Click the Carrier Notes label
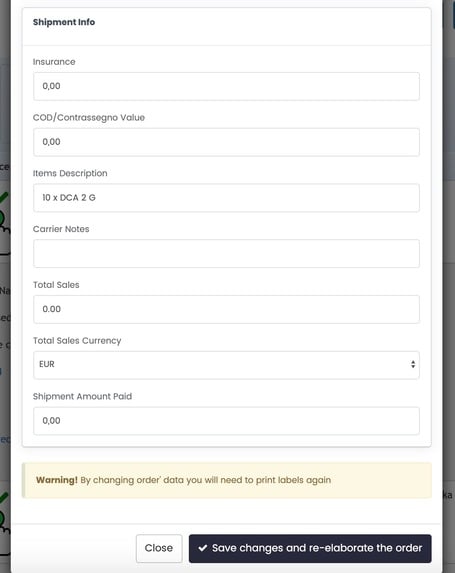 [61, 229]
